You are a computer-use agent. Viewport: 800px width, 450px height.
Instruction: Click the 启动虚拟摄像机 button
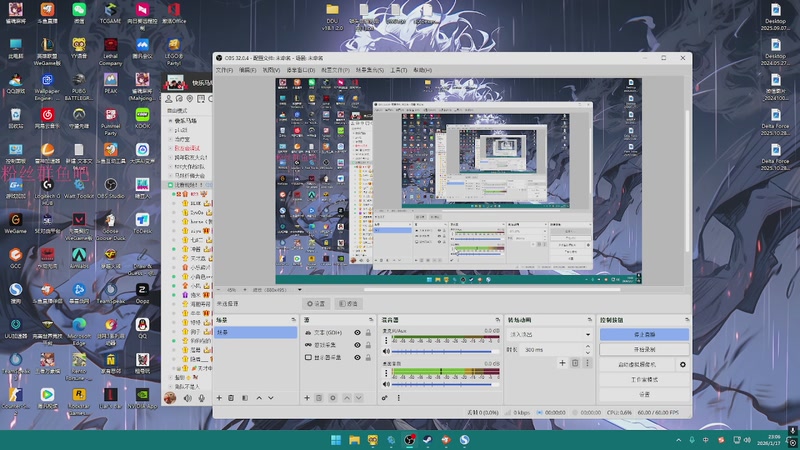pos(637,365)
